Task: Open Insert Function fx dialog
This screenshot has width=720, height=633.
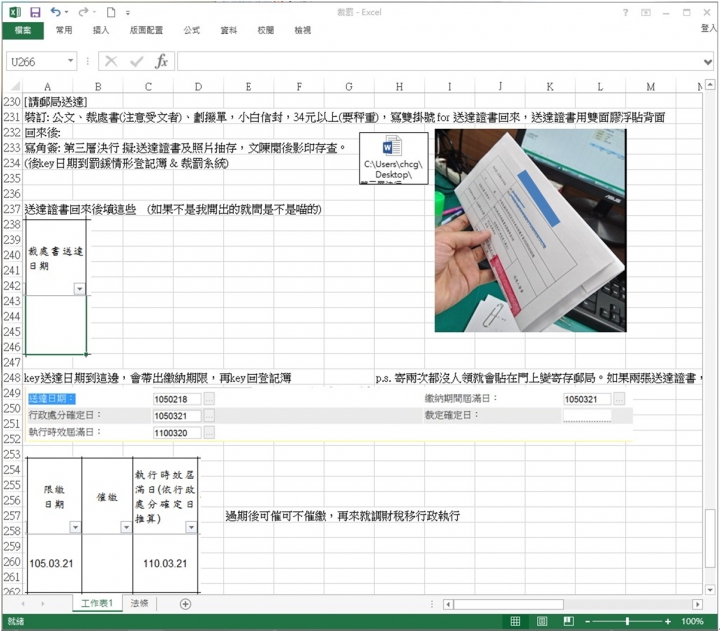Action: pos(162,61)
